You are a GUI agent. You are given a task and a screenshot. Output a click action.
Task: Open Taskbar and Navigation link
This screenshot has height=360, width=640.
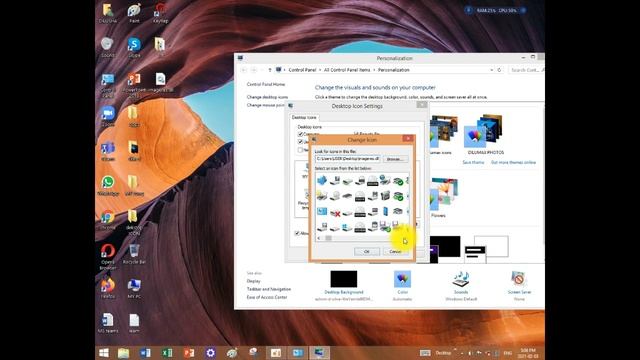pos(269,289)
